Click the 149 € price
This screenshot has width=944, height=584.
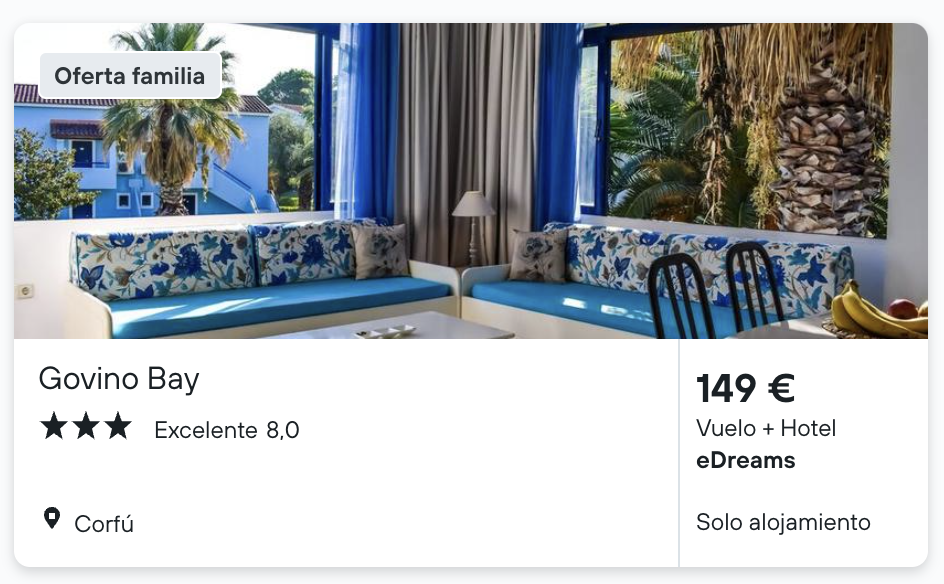(745, 388)
